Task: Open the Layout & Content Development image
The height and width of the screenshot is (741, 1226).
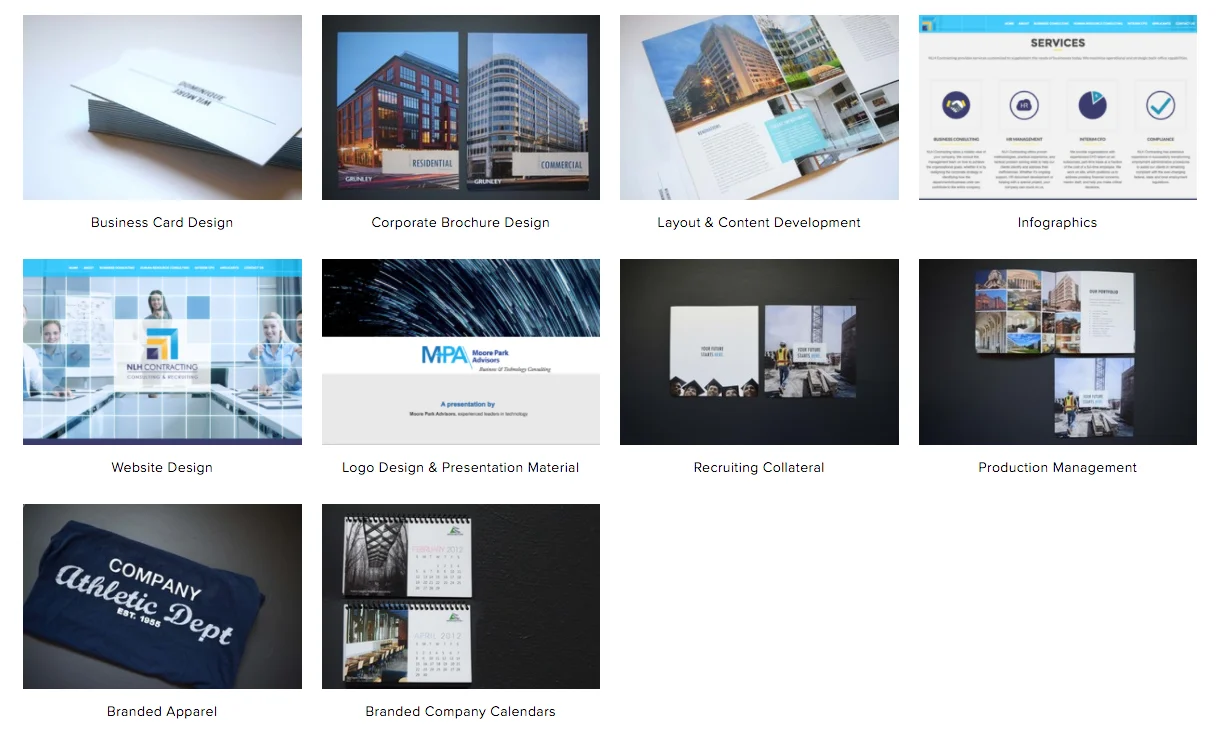Action: coord(759,107)
